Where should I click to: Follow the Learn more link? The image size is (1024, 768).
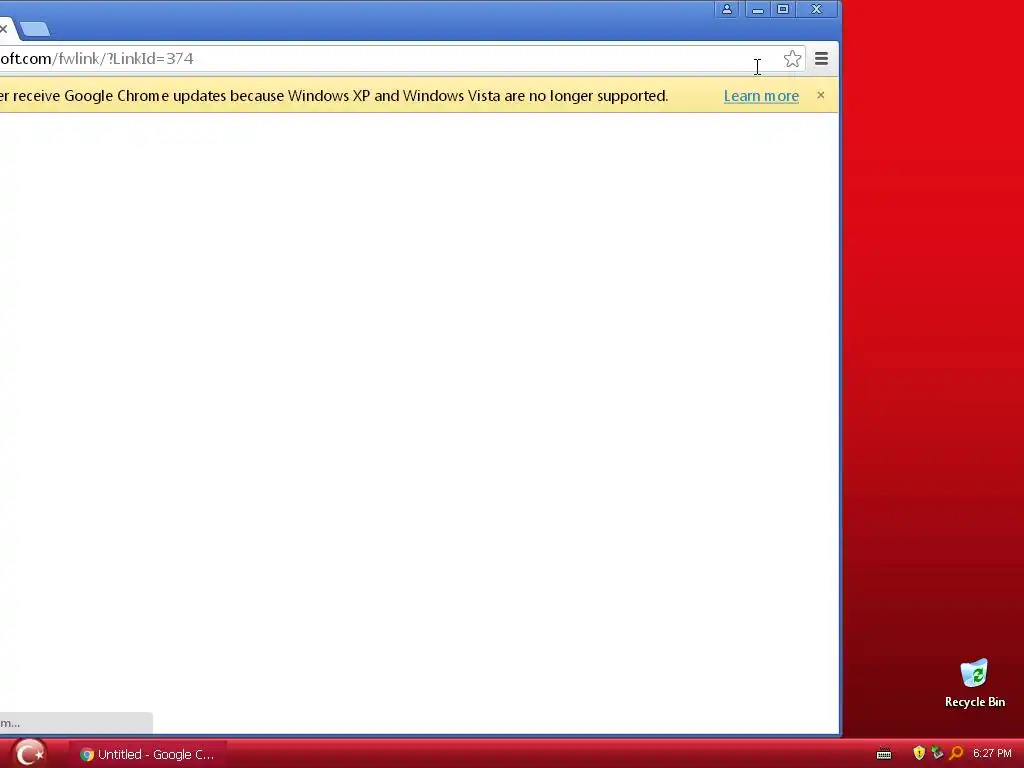point(761,96)
